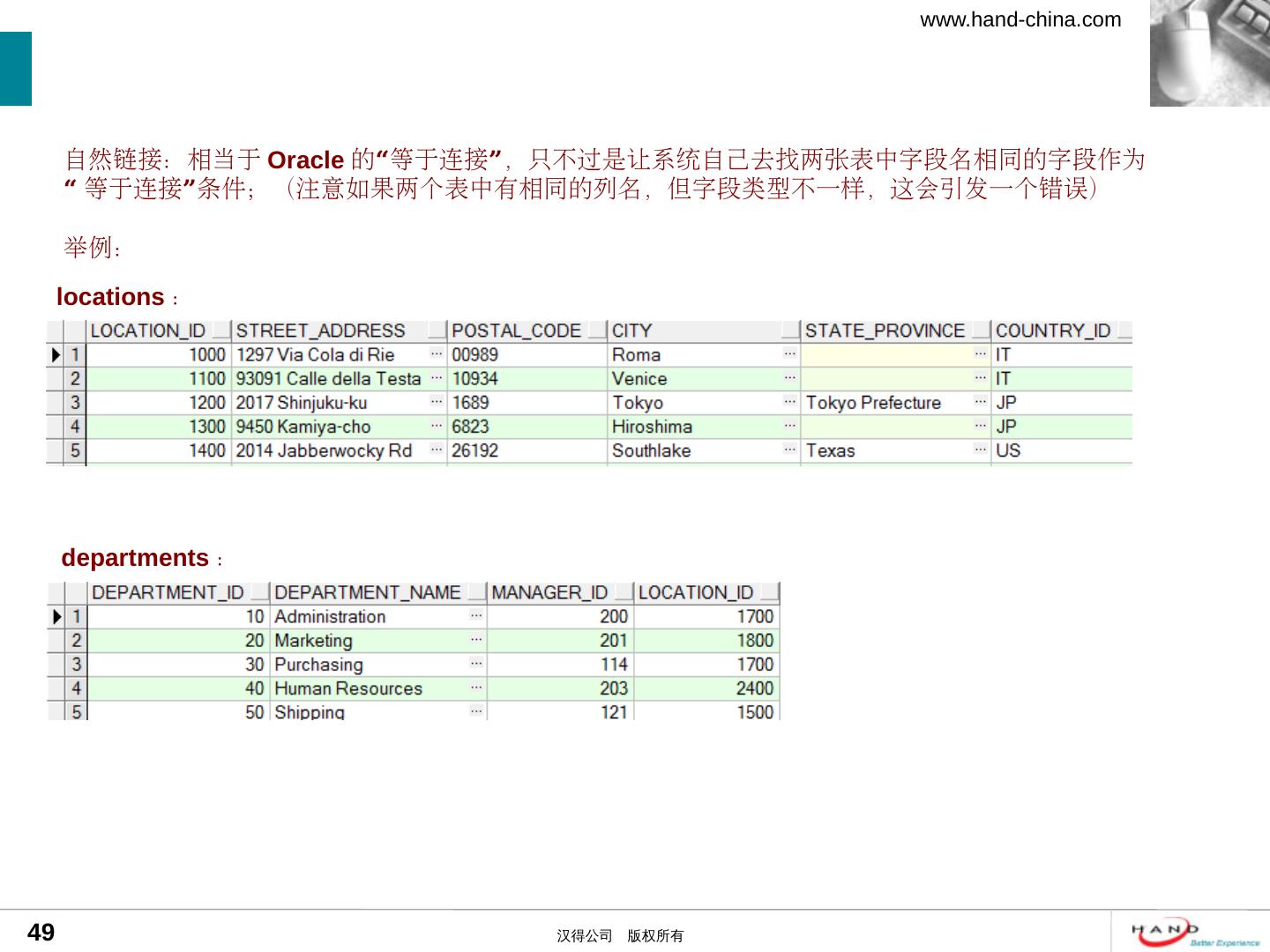
Task: Click location ID cell 1100
Action: [x=159, y=378]
